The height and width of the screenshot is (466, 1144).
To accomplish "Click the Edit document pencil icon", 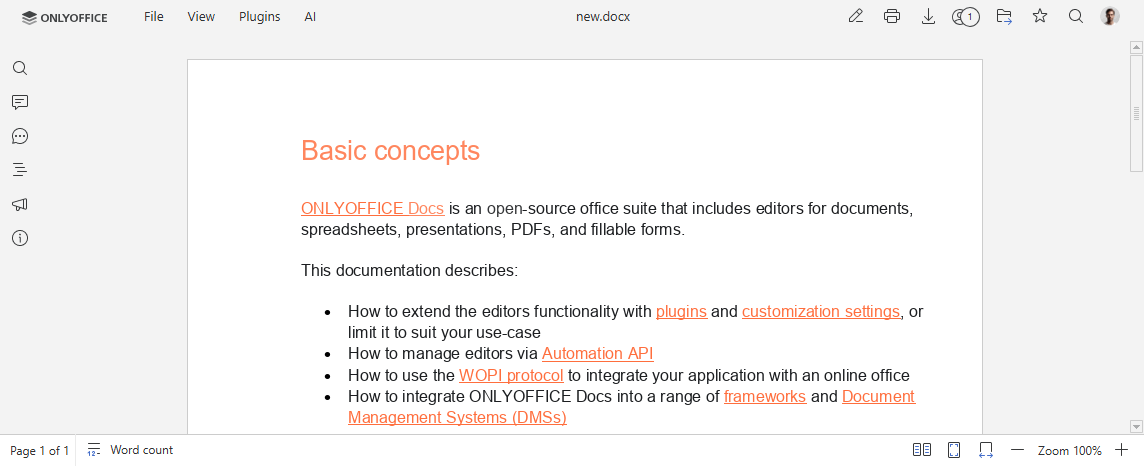I will click(x=856, y=16).
